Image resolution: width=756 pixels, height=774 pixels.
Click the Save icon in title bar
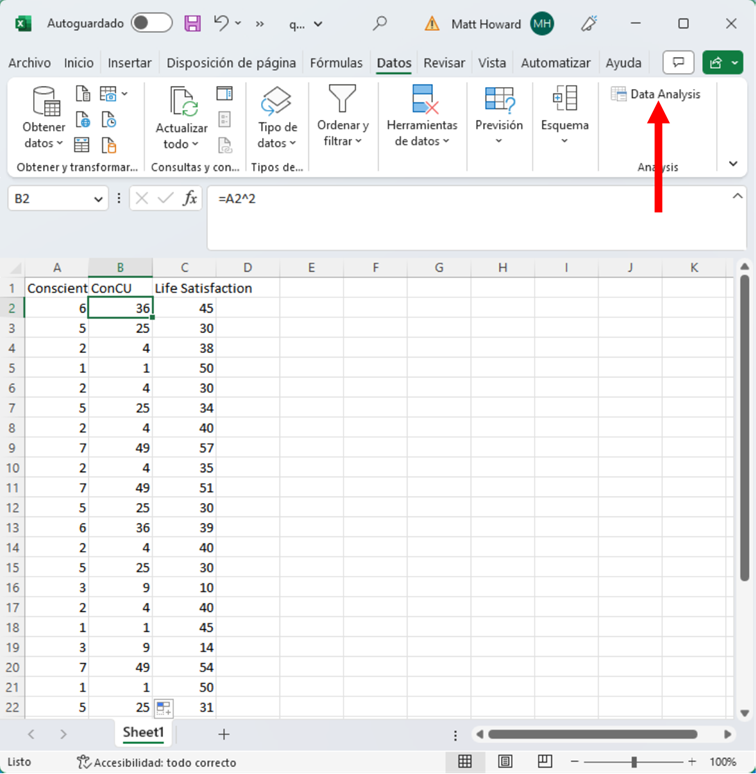(x=193, y=23)
